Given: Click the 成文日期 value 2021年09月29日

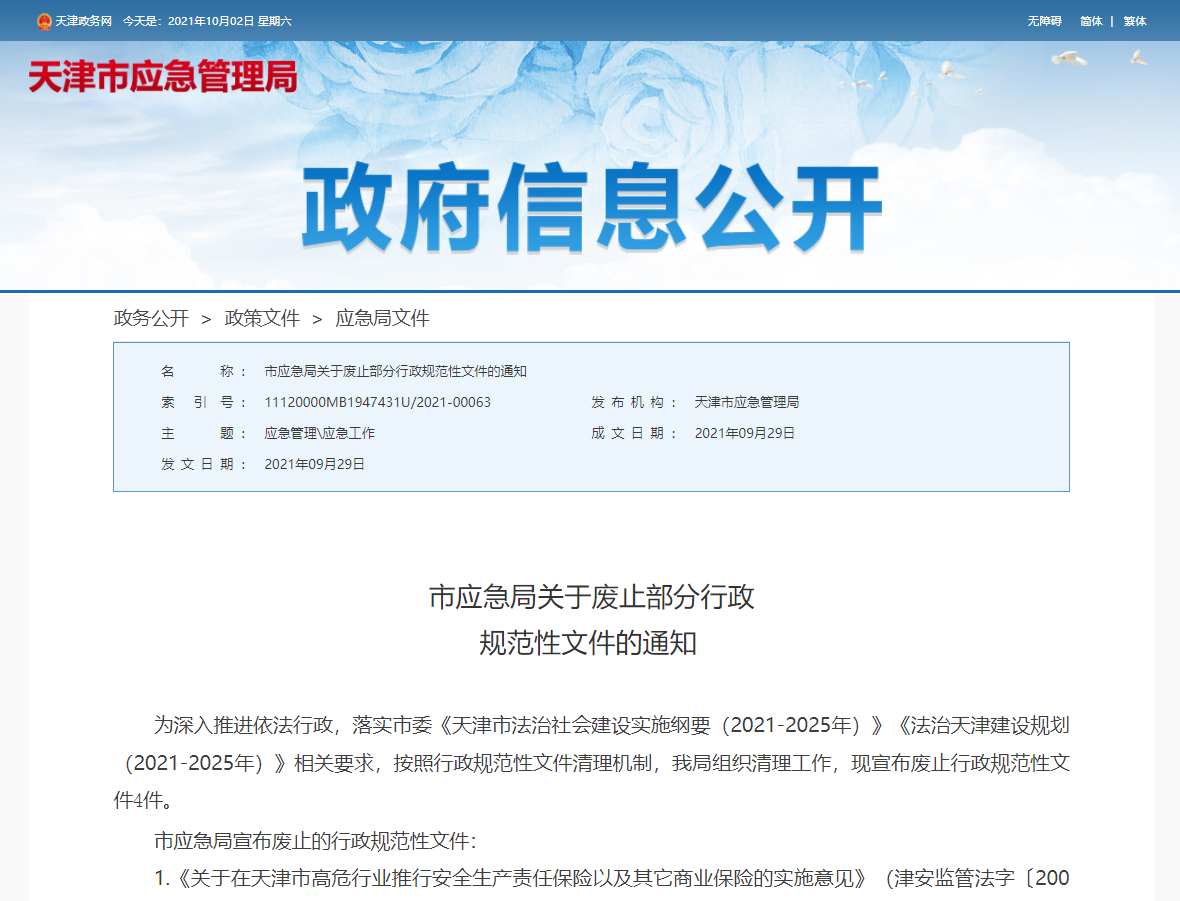Looking at the screenshot, I should [x=745, y=433].
